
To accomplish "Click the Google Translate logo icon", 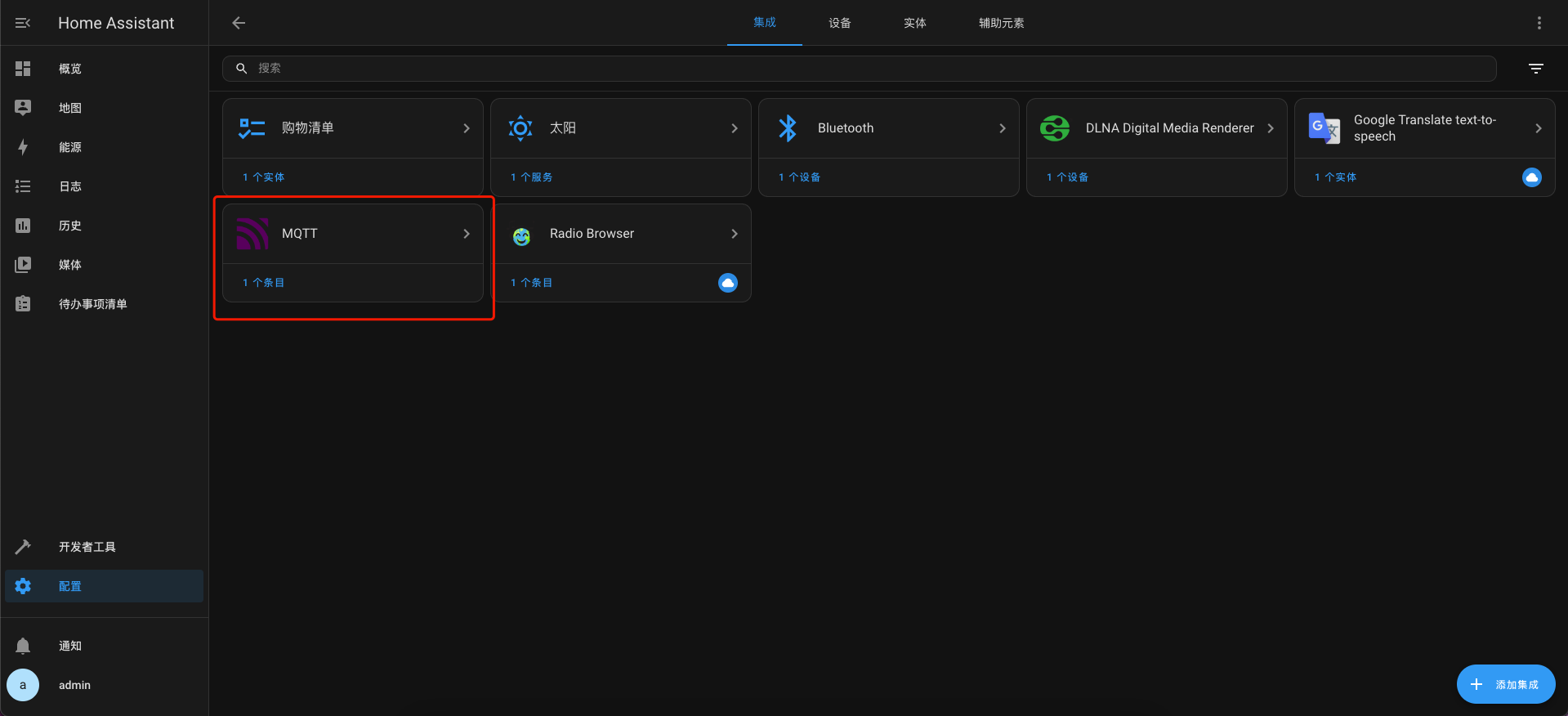I will 1324,128.
